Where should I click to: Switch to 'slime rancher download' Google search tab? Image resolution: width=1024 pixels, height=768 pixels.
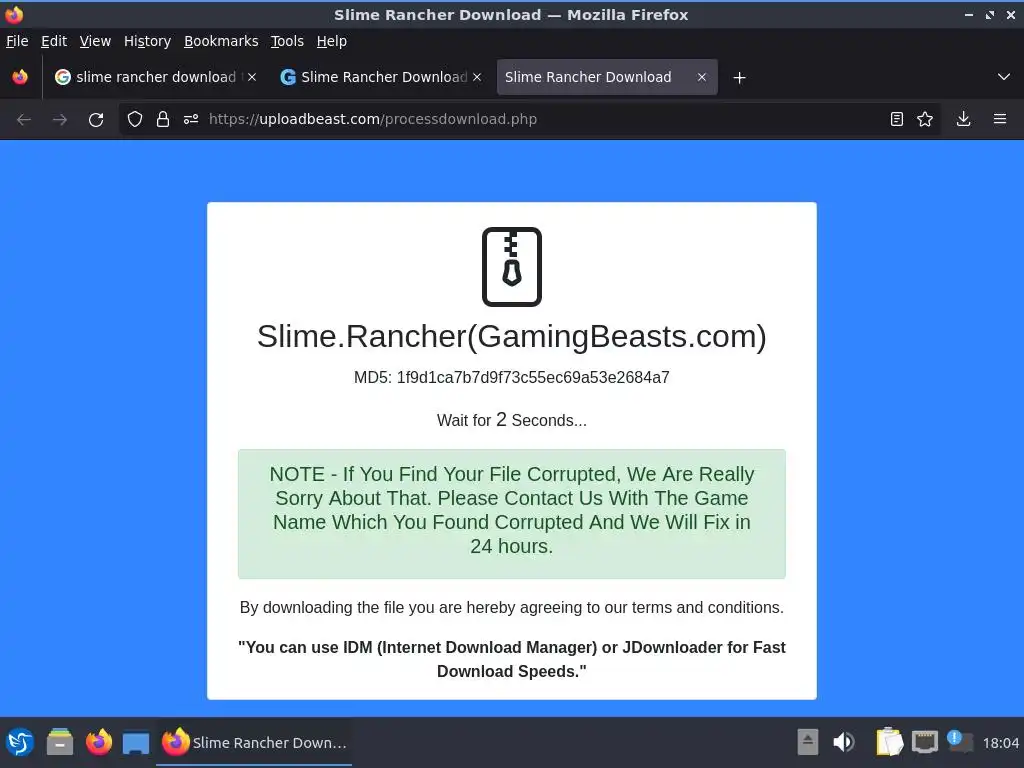pyautogui.click(x=155, y=77)
